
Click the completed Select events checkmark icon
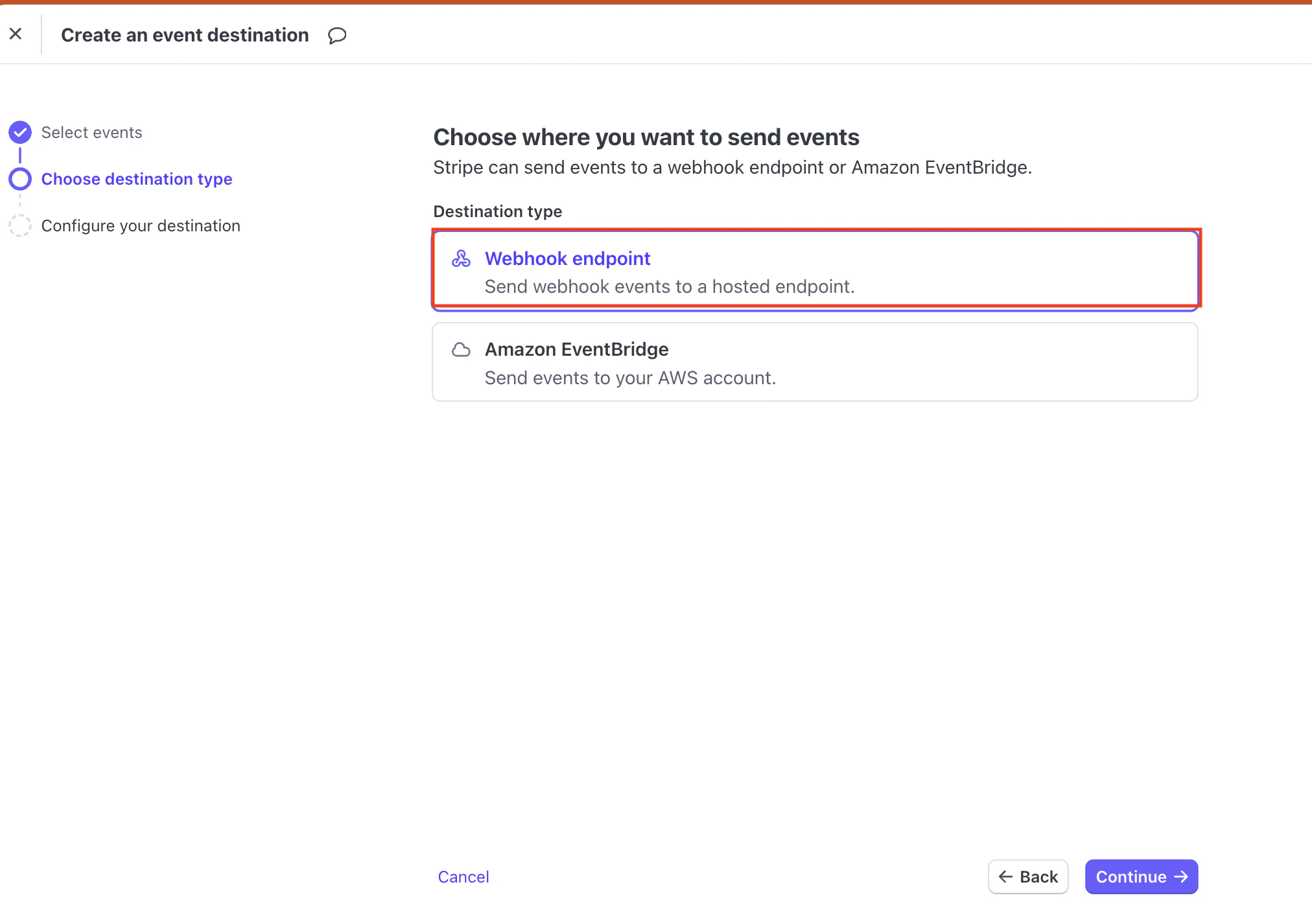[20, 132]
